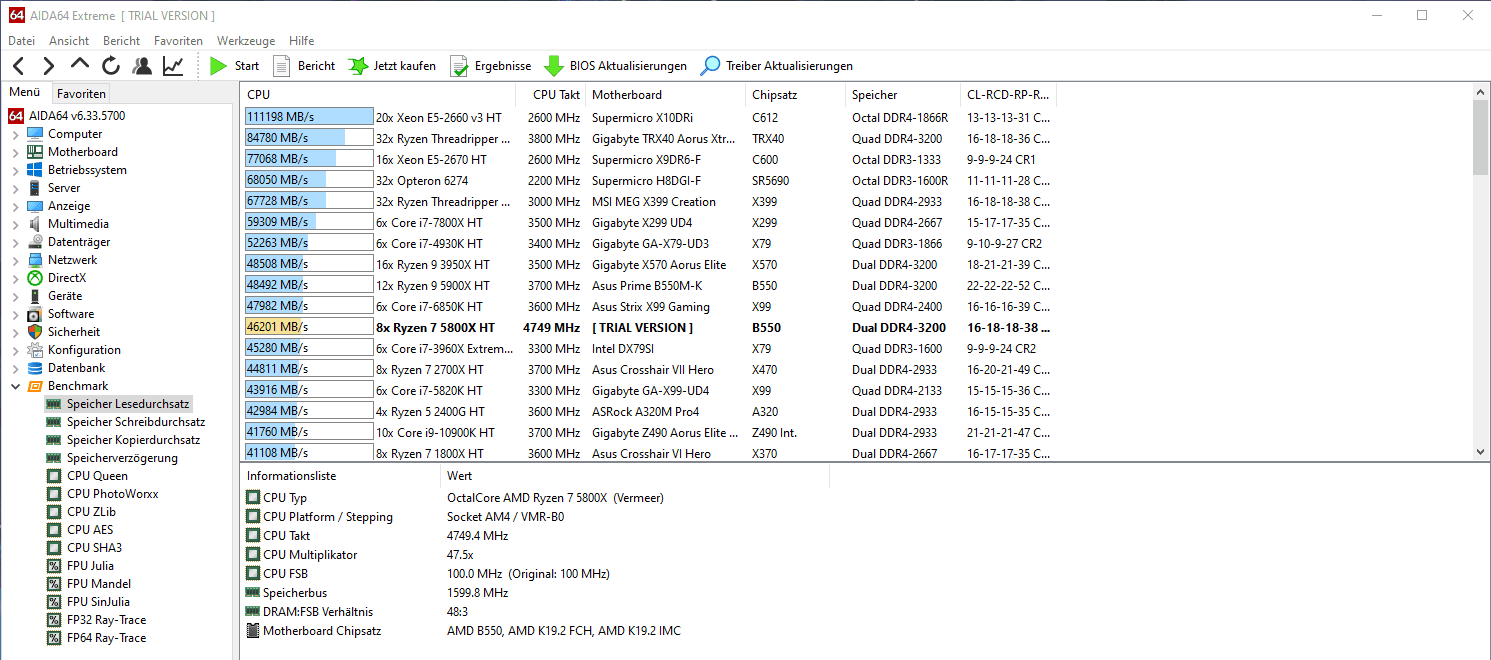Image resolution: width=1491 pixels, height=660 pixels.
Task: Select Speicher Schreibdurchsatz benchmark
Action: click(135, 422)
